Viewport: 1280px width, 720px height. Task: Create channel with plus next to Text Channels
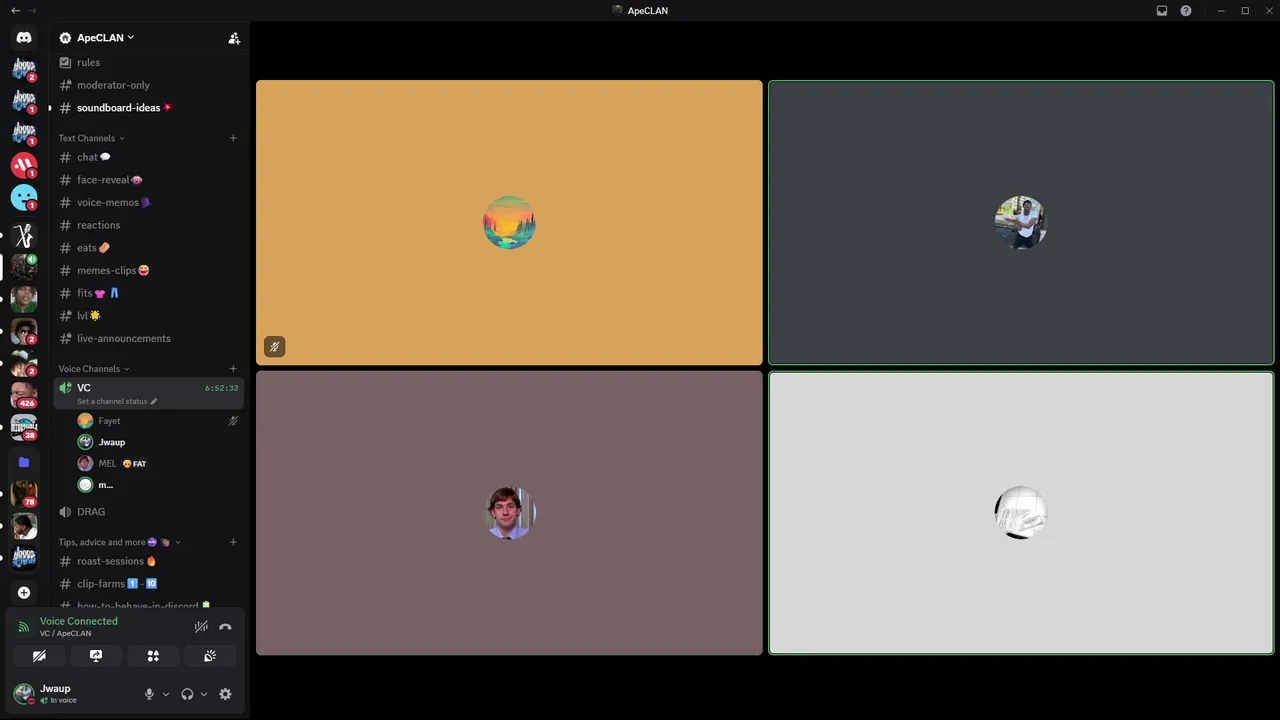(233, 138)
